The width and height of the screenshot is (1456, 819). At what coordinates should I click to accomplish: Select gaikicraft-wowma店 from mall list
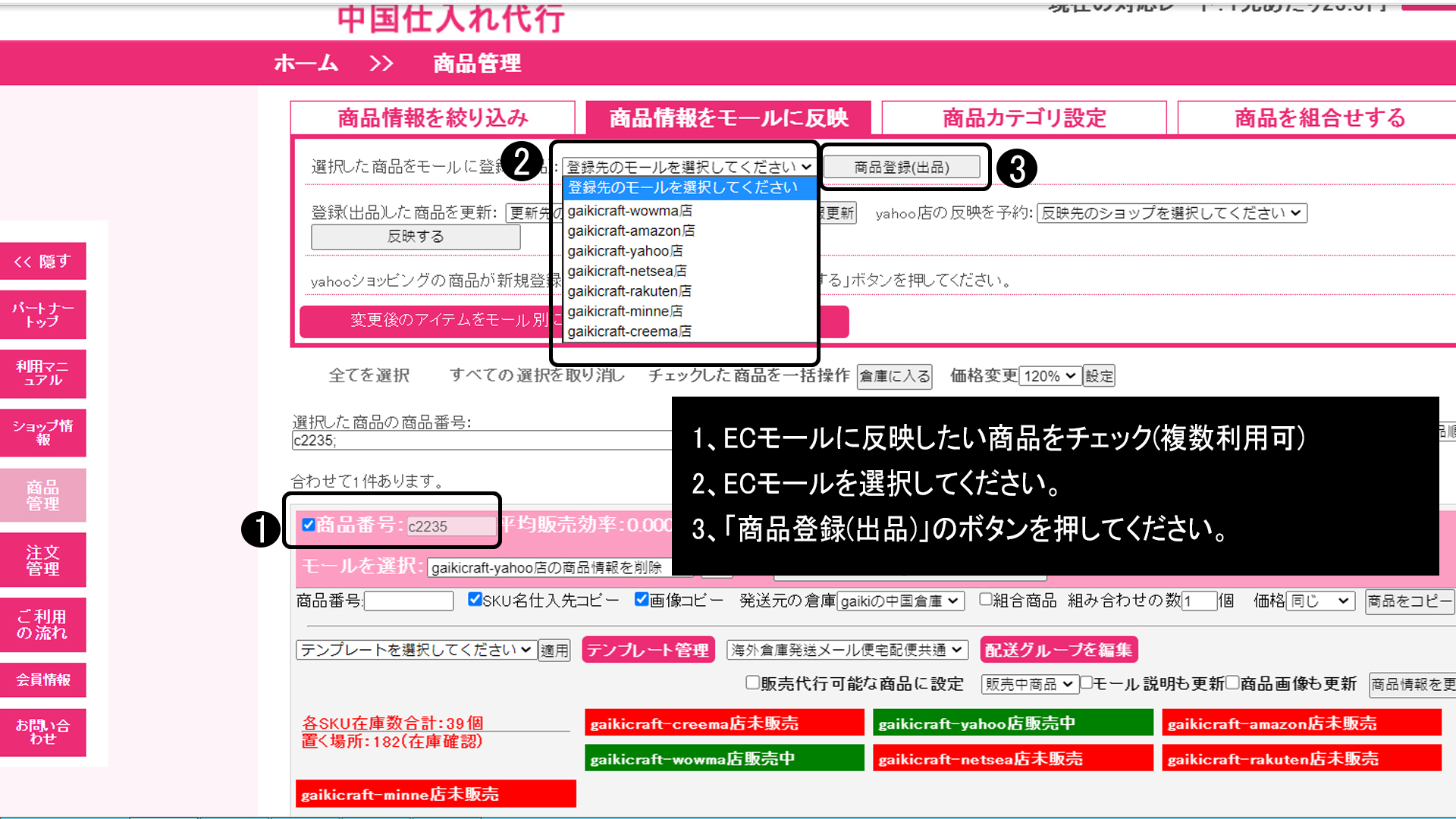pos(629,211)
